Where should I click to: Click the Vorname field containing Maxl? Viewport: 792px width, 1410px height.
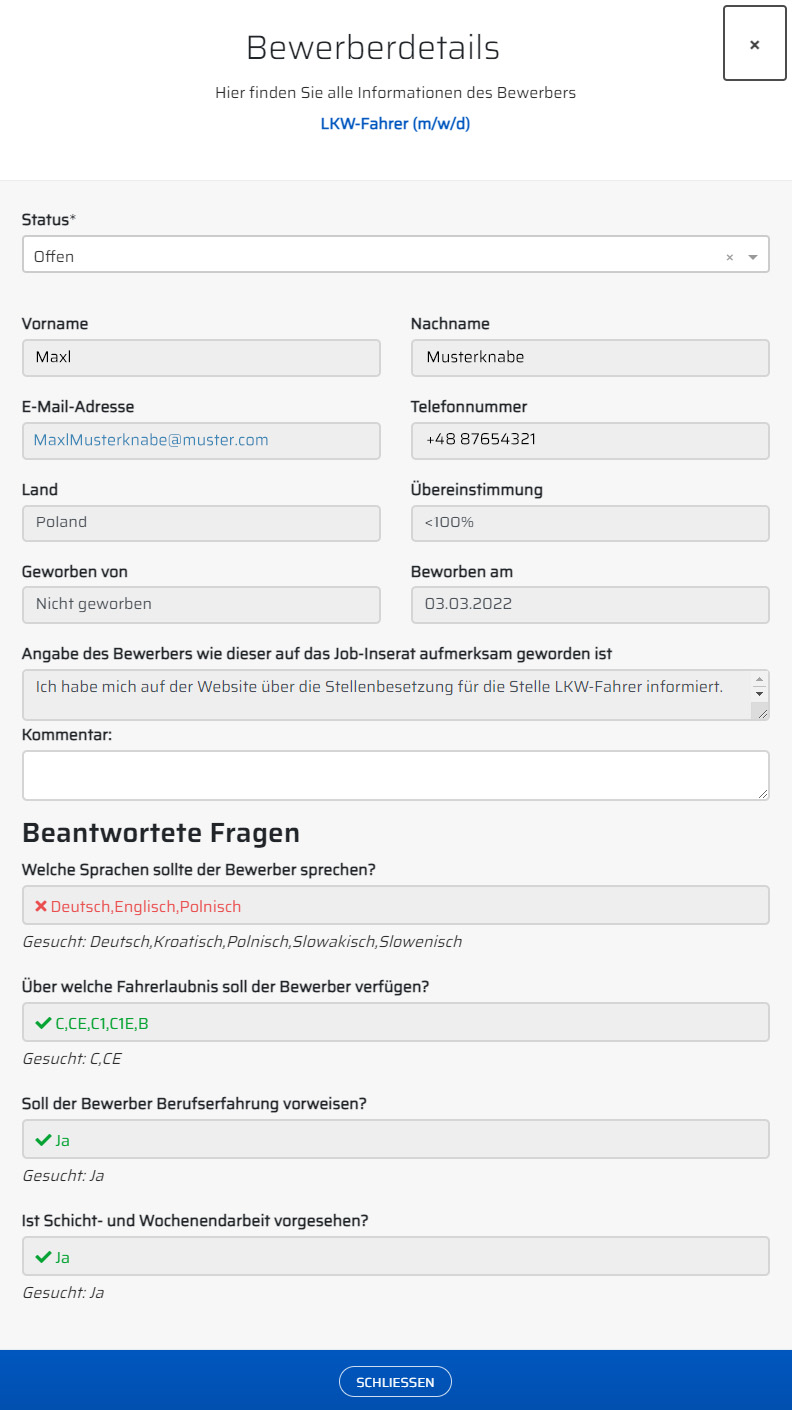[200, 358]
